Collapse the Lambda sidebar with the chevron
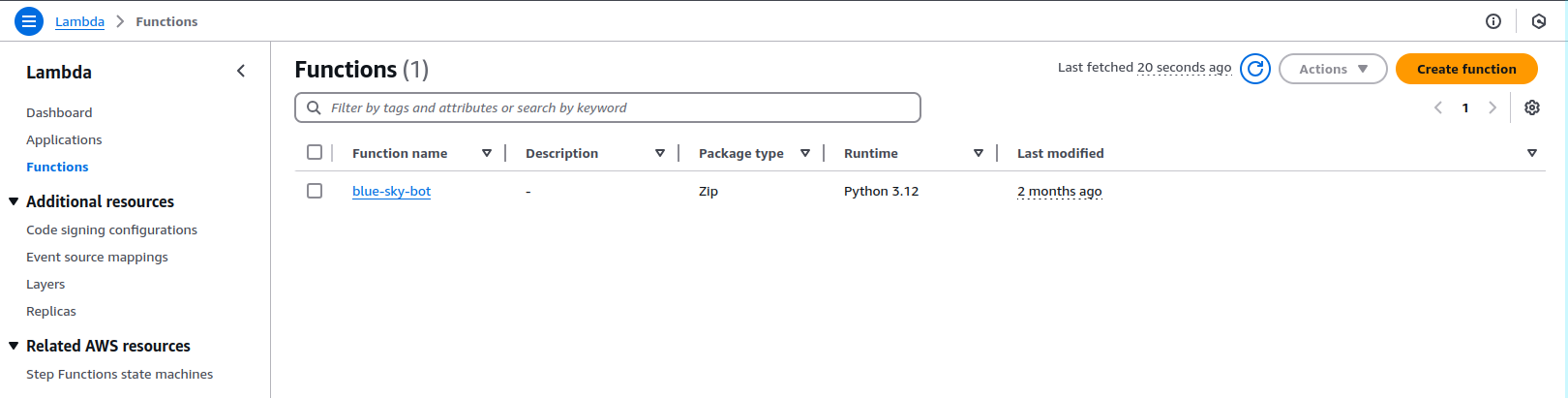This screenshot has width=1568, height=398. 241,71
